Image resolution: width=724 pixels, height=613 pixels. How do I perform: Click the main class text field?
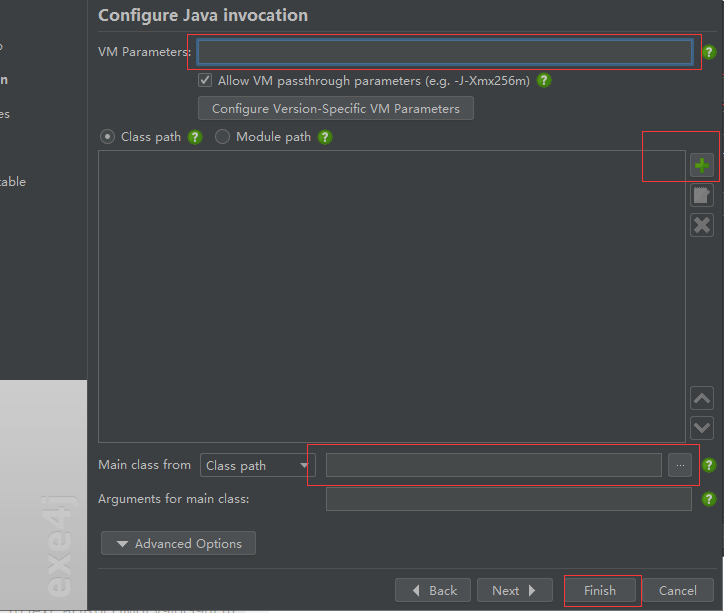[x=494, y=465]
